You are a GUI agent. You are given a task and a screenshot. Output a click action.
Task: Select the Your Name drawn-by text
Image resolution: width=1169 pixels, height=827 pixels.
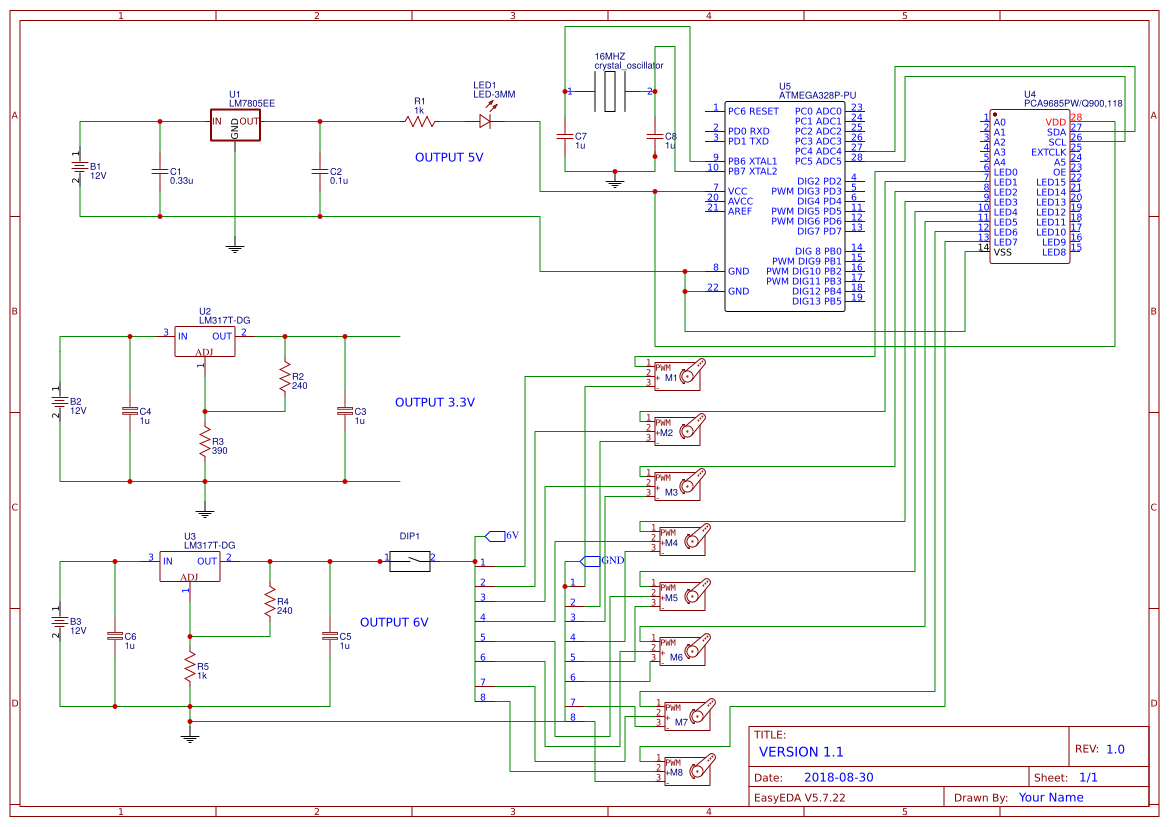[x=1051, y=797]
